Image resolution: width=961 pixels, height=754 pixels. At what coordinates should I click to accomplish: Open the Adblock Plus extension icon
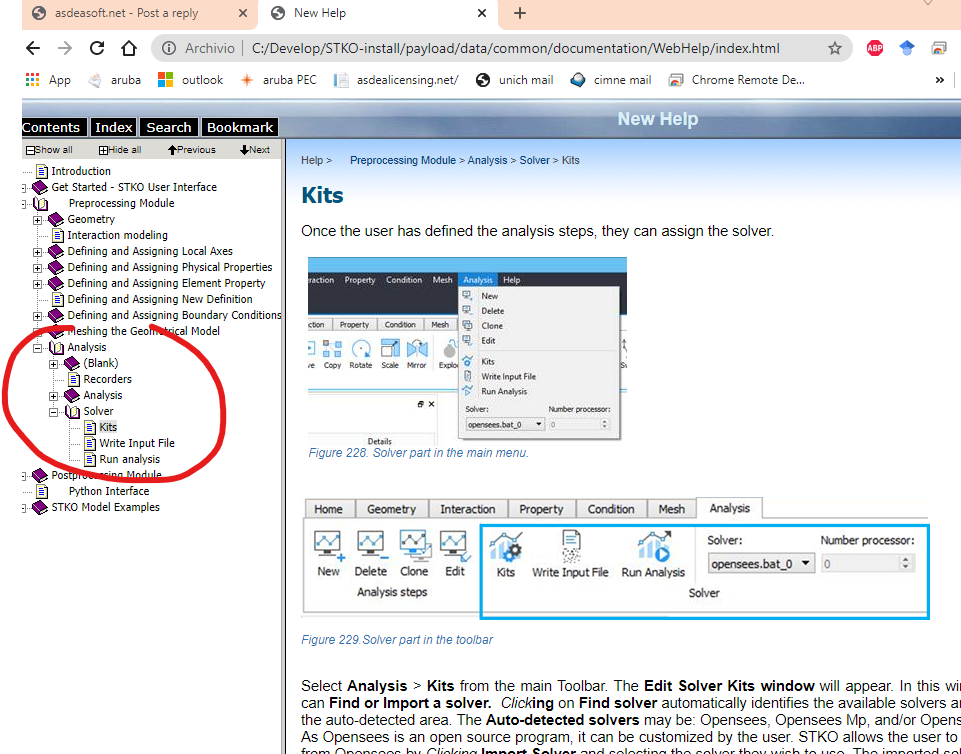click(875, 48)
